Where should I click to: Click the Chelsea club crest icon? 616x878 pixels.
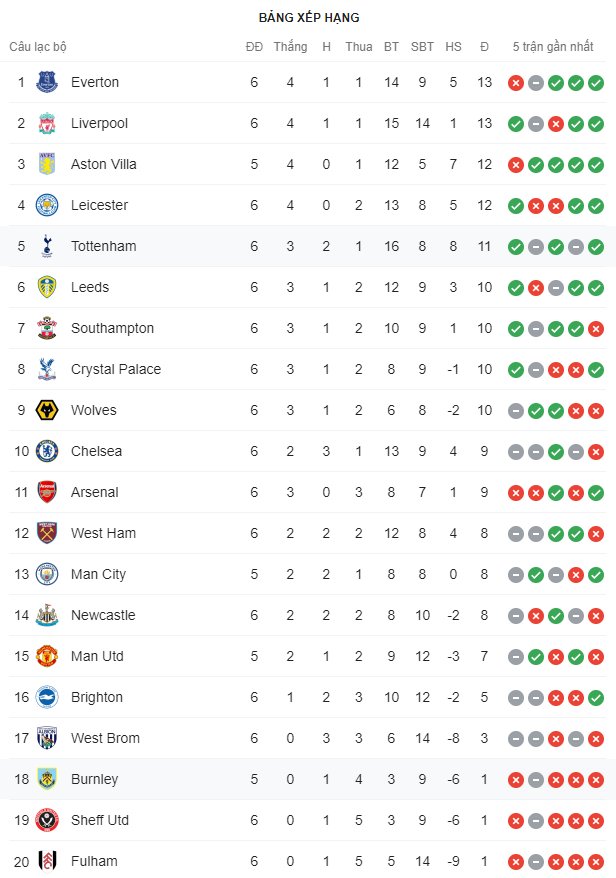pos(47,451)
